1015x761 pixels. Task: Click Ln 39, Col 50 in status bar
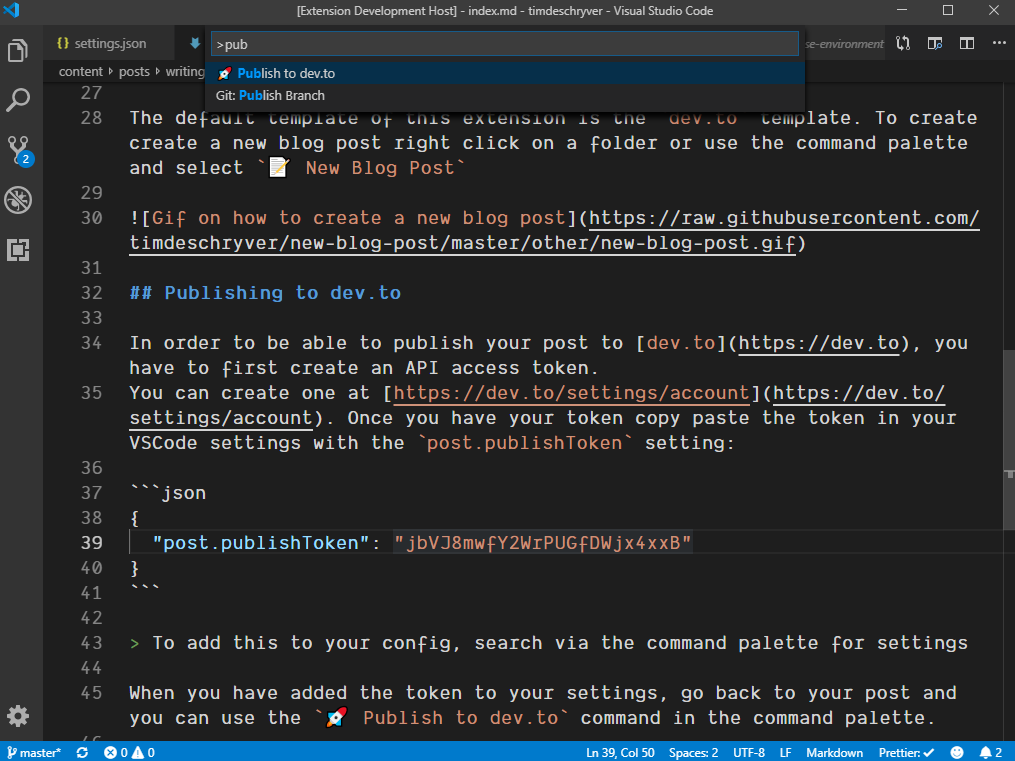[620, 753]
